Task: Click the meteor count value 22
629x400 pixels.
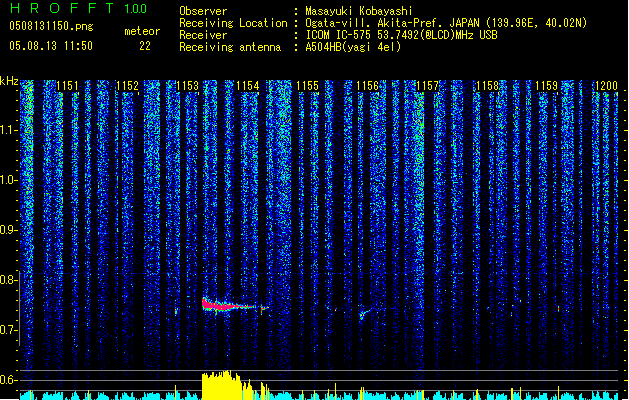Action: coord(145,46)
